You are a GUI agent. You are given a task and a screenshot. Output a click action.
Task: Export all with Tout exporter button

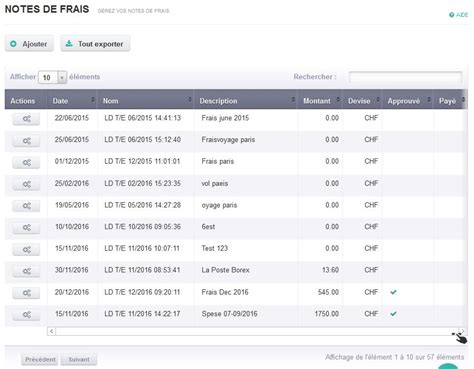click(x=95, y=44)
